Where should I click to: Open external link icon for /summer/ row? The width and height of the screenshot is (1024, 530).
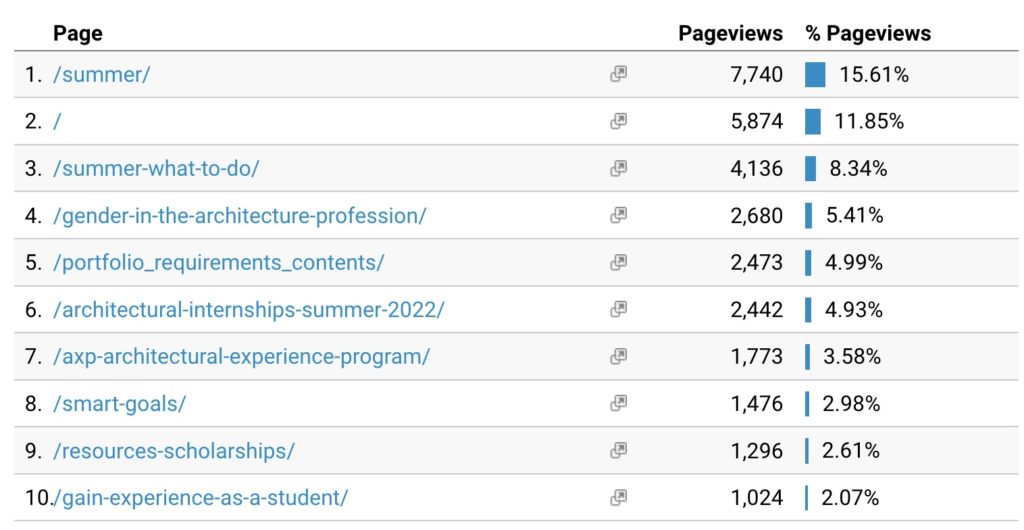pos(618,74)
